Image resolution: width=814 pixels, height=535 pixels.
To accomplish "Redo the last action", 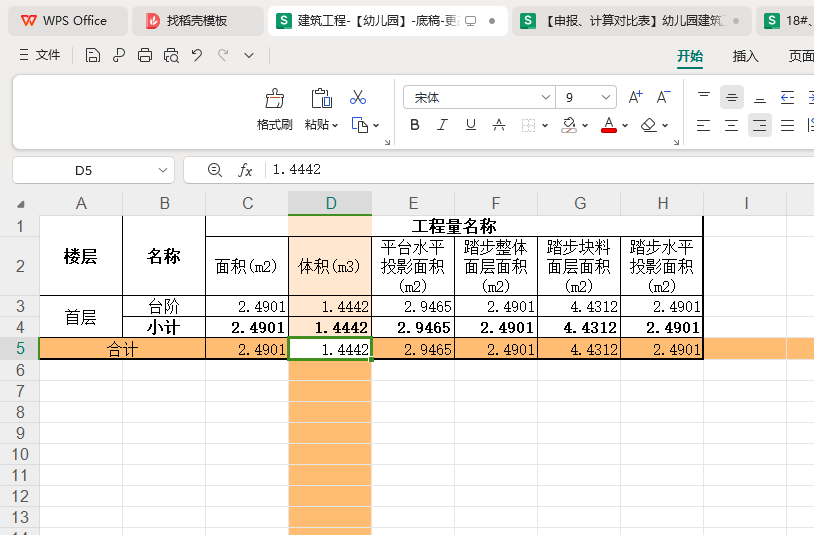I will [x=223, y=55].
